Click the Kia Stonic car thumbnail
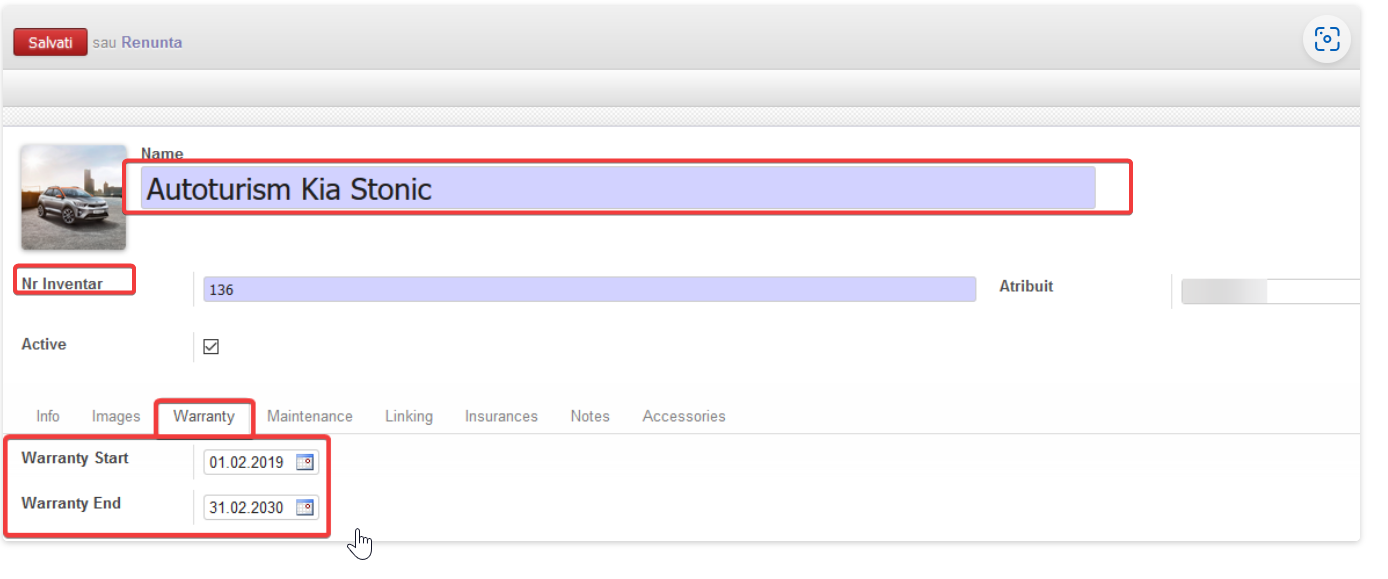 74,197
